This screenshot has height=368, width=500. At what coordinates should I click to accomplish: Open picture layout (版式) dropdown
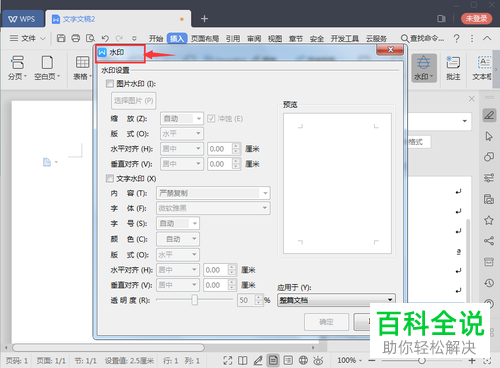coord(182,134)
